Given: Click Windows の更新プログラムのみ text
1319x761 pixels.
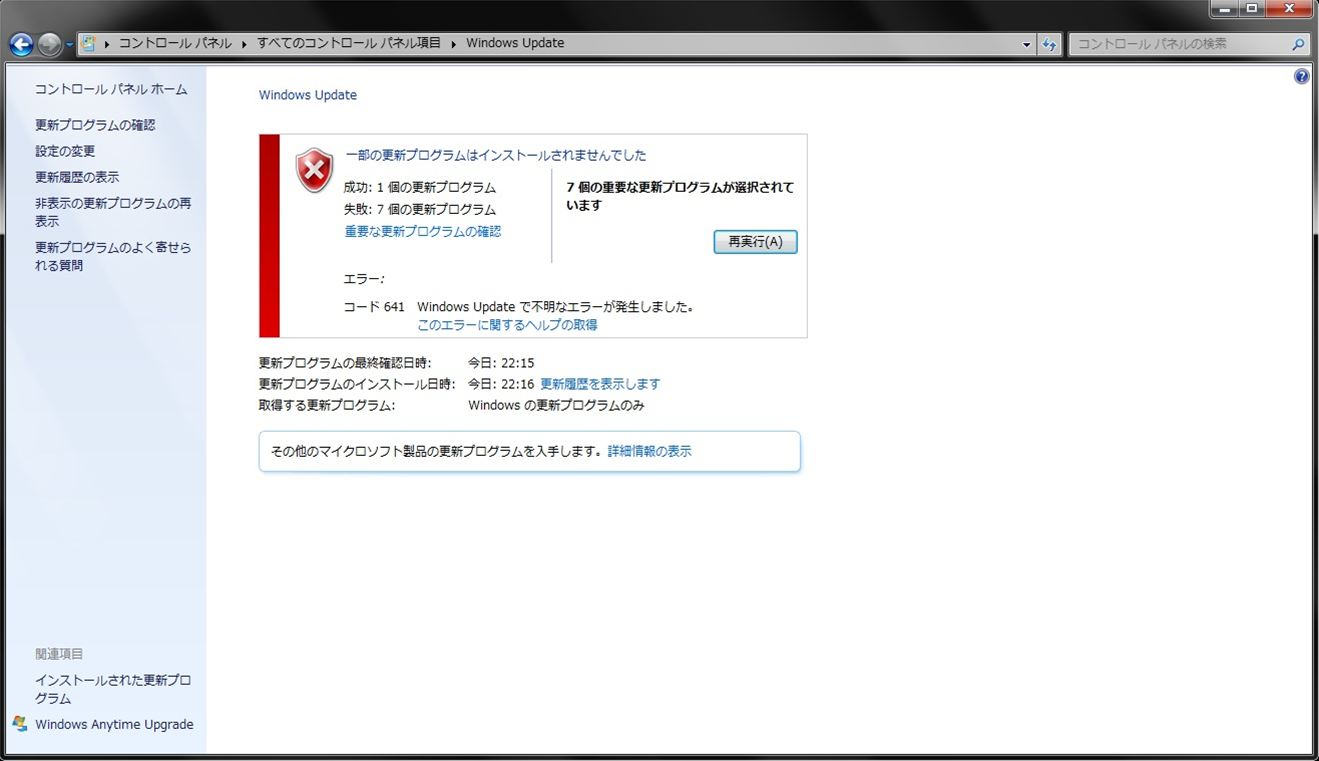Looking at the screenshot, I should pyautogui.click(x=556, y=405).
